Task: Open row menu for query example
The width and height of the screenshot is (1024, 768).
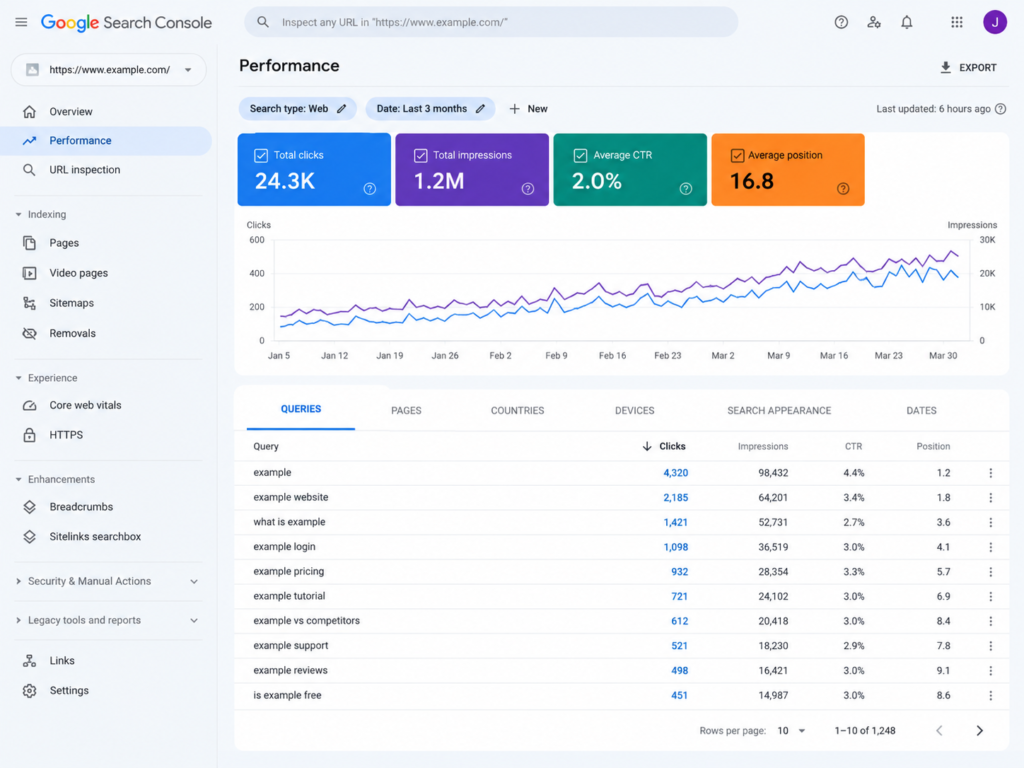Action: coord(991,473)
